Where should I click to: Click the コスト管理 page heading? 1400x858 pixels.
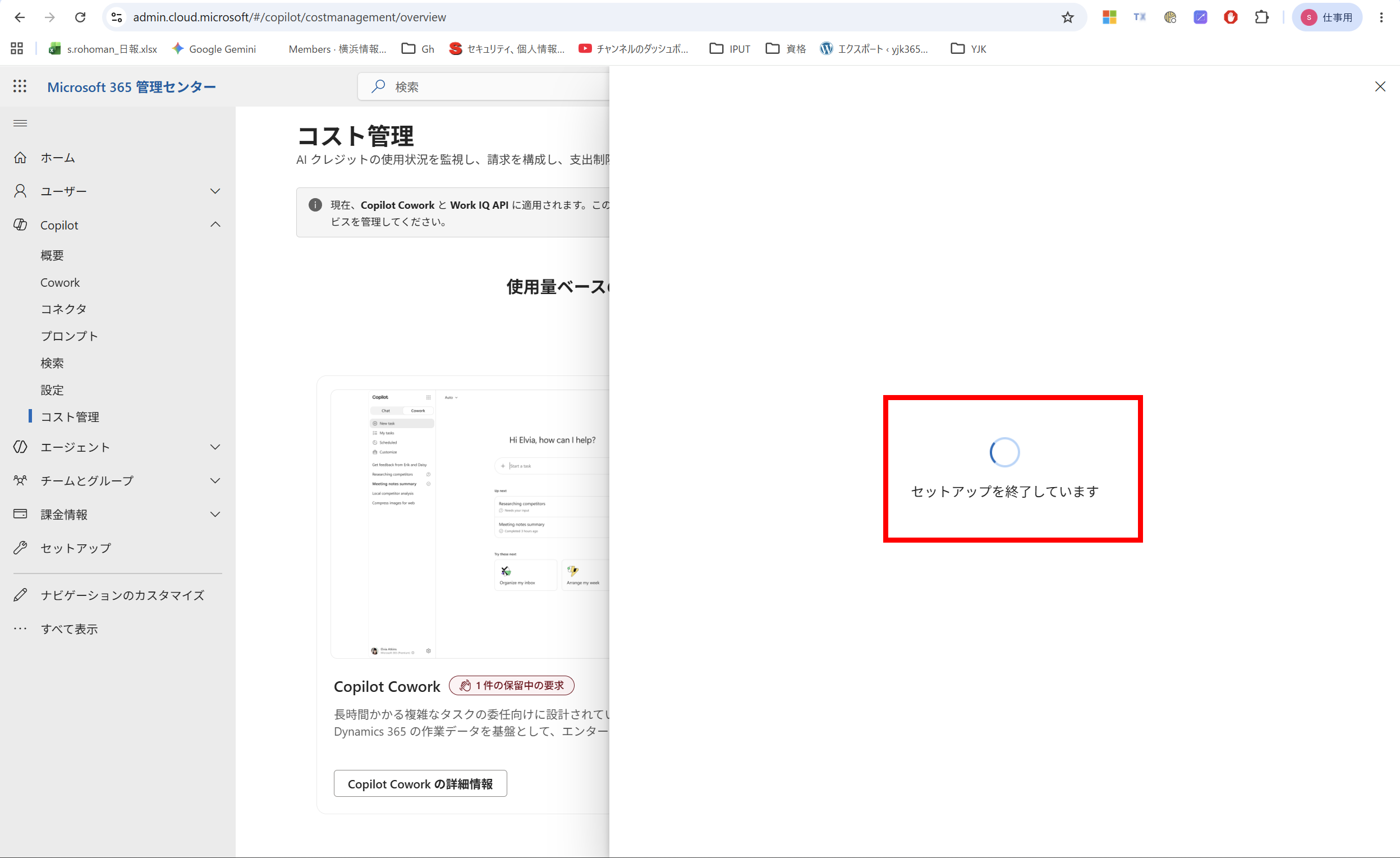click(355, 136)
